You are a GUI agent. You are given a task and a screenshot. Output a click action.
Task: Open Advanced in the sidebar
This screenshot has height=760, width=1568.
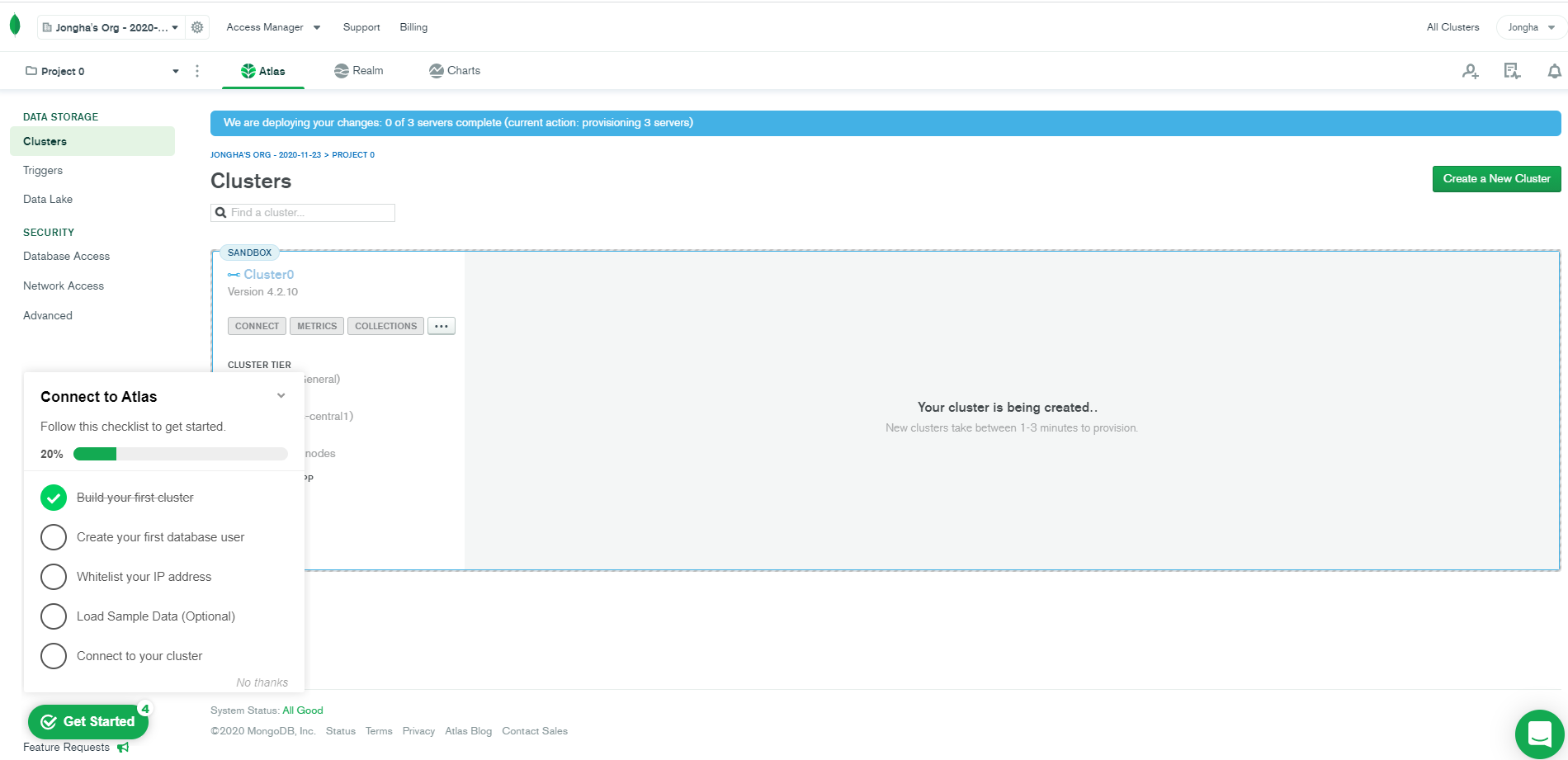tap(48, 316)
